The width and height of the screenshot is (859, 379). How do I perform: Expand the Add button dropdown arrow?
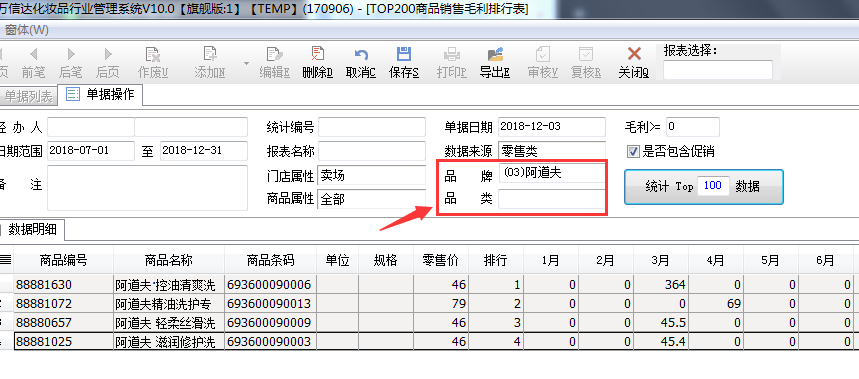[247, 64]
